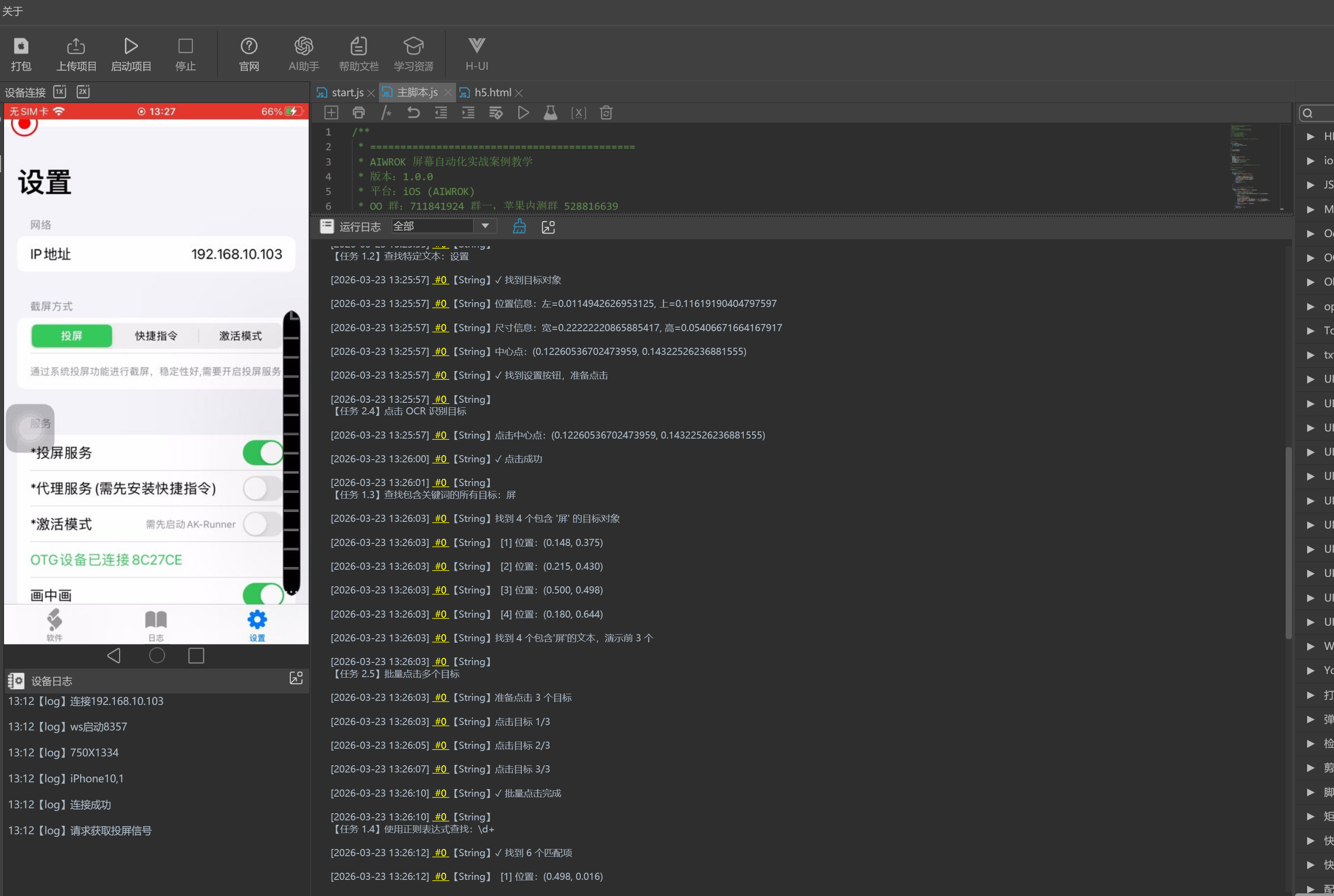Start the project with 启动项目
The height and width of the screenshot is (896, 1334).
point(131,46)
